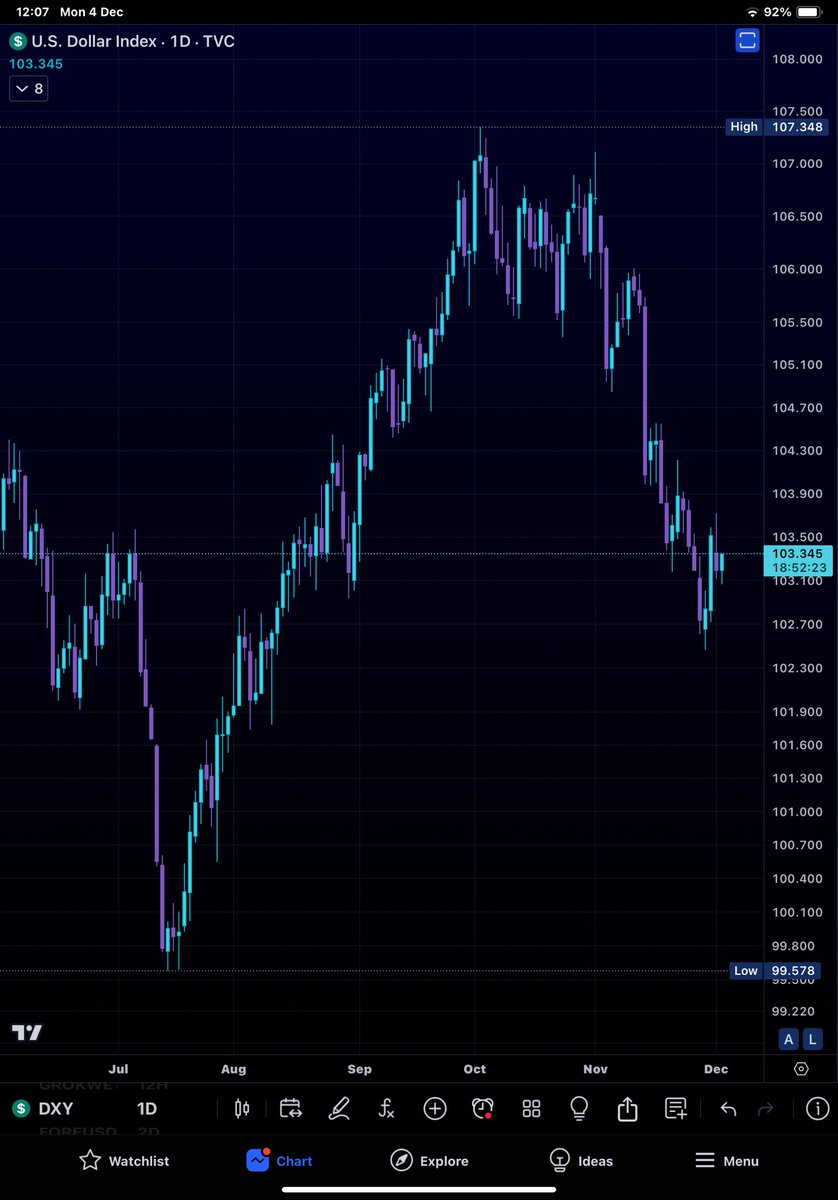
Task: Tap the plus add icon in the toolbar
Action: coord(435,1108)
